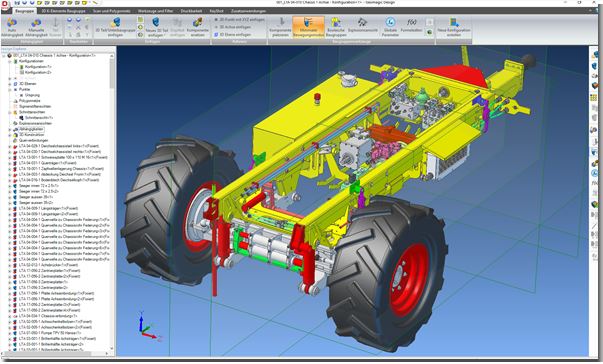603x364 pixels.
Task: Open the Druckbarkeit ribbon tab
Action: [x=191, y=11]
